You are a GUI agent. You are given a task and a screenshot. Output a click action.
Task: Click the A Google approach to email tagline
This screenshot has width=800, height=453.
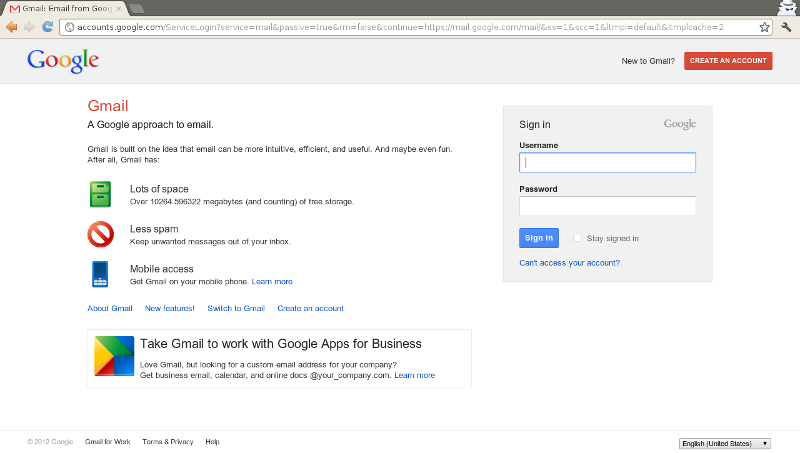point(150,124)
